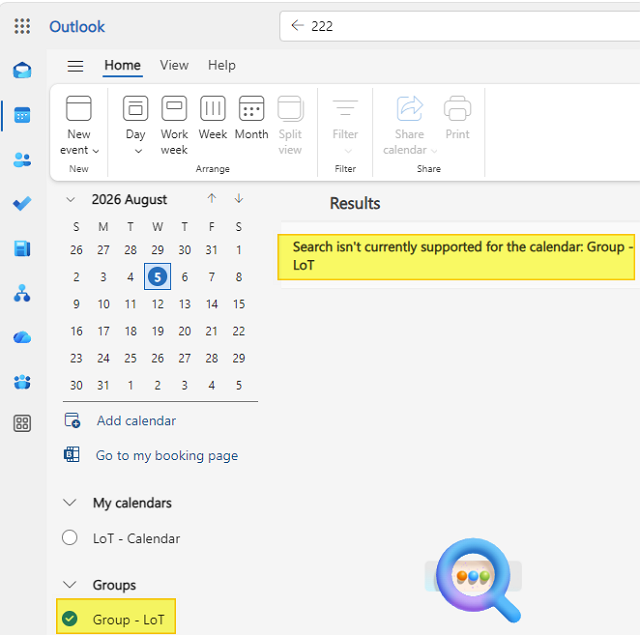Click Add calendar link

tap(136, 421)
